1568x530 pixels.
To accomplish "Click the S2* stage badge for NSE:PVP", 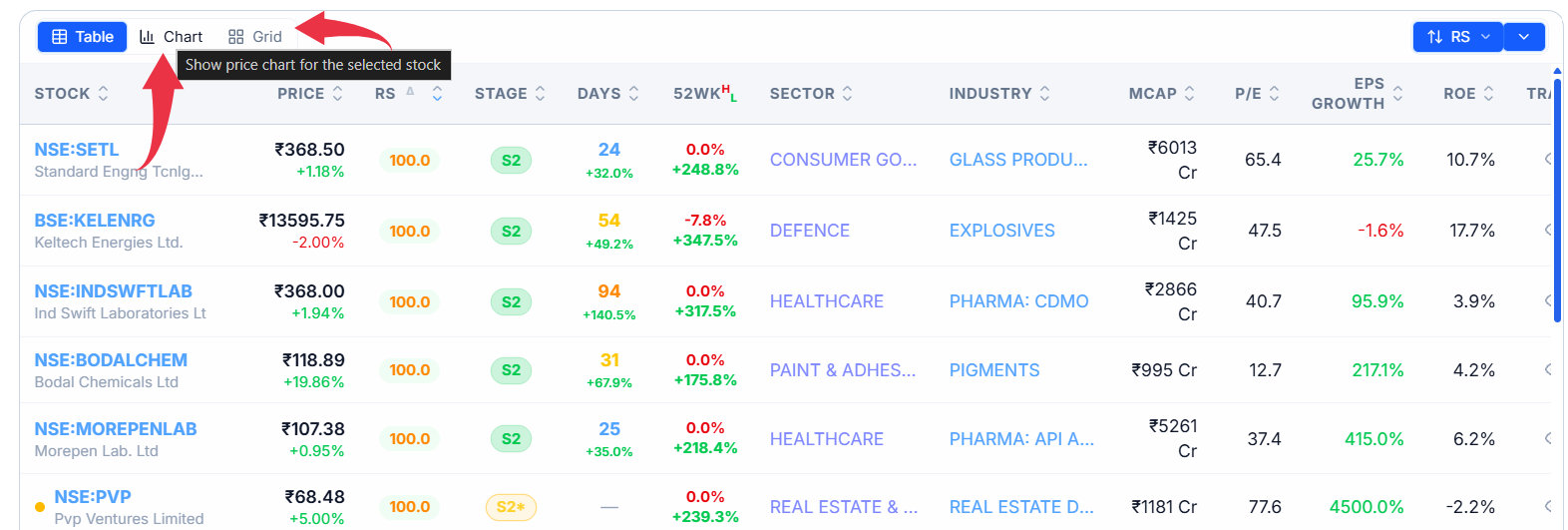I will [511, 507].
